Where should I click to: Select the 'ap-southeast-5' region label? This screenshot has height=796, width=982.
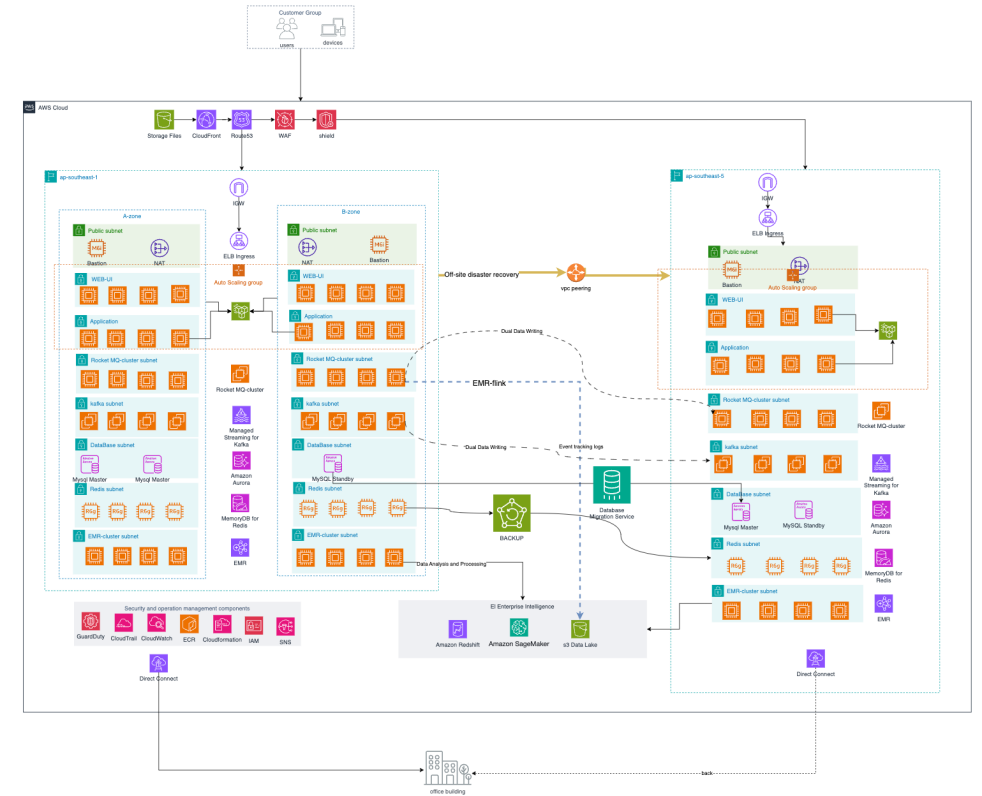coord(705,176)
